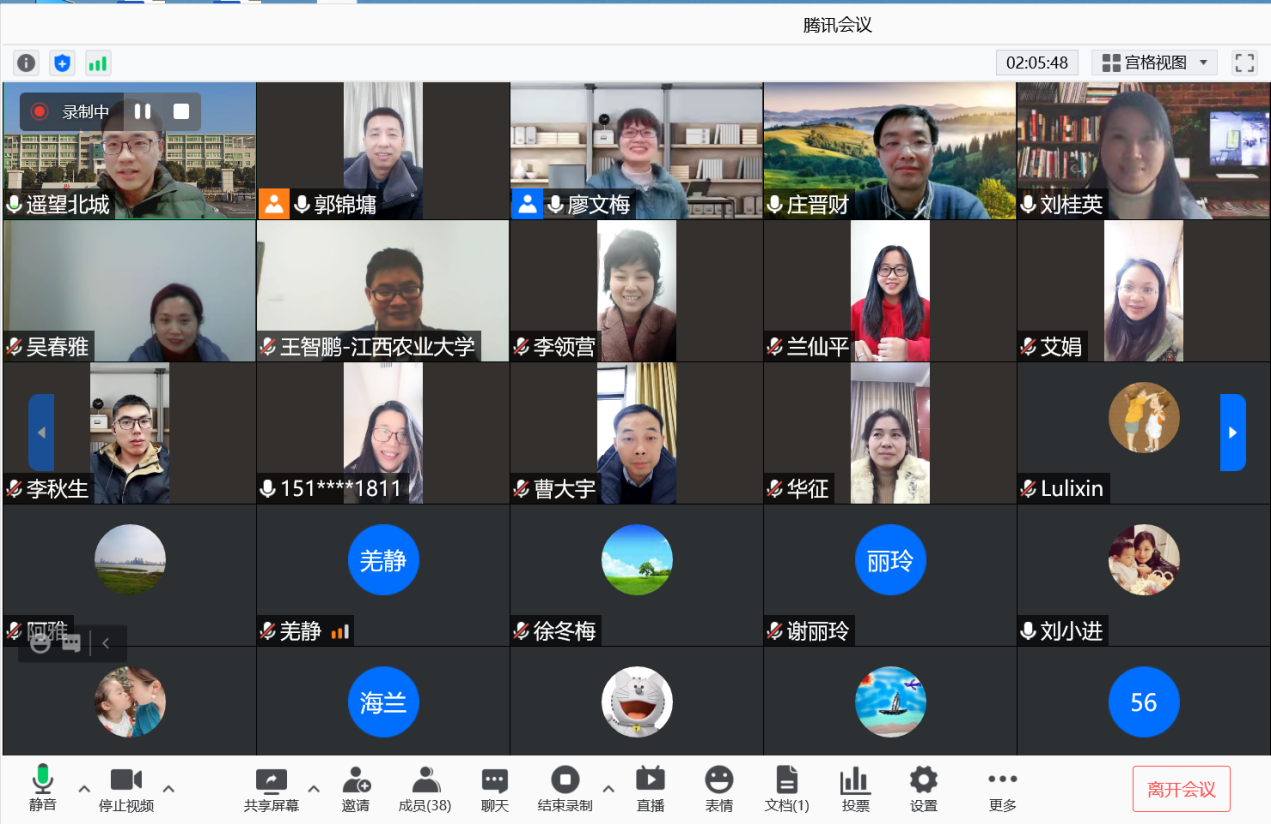
Task: Open the 投票 polling tool
Action: (x=855, y=789)
